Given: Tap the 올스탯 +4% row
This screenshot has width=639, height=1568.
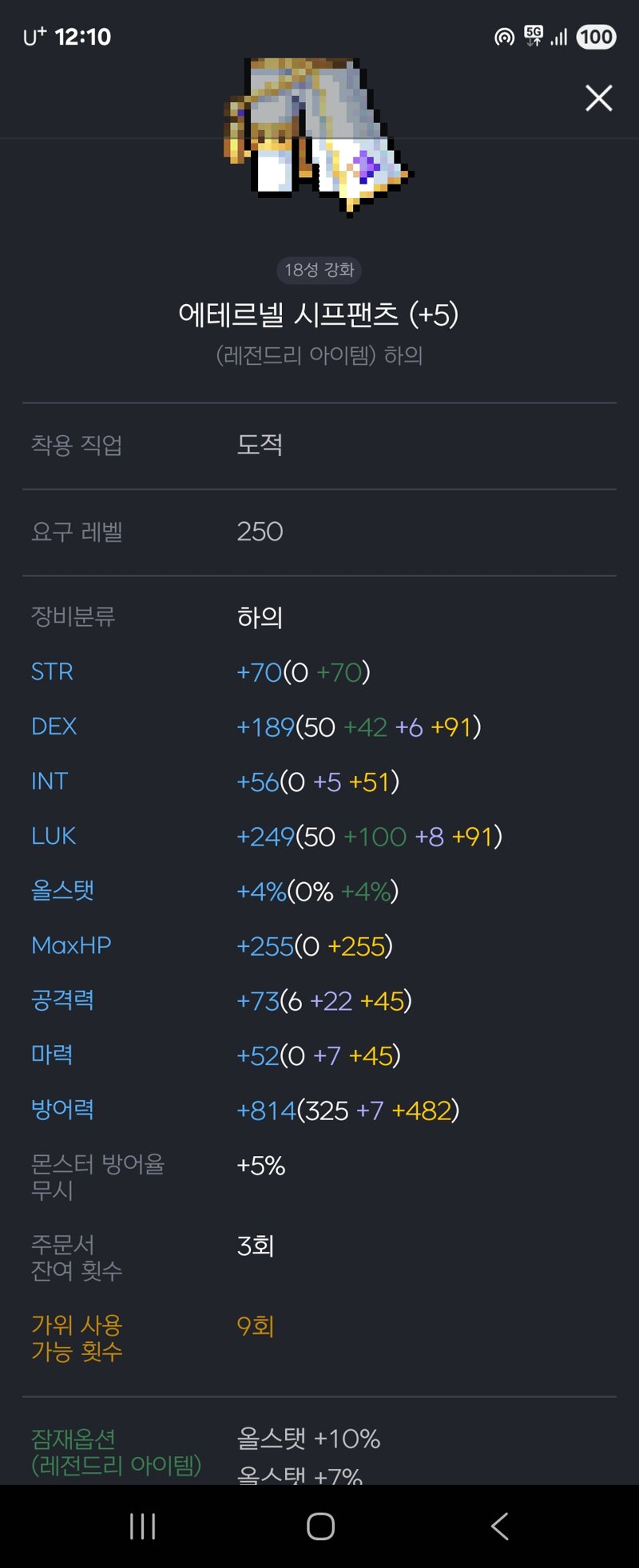Looking at the screenshot, I should (x=319, y=891).
